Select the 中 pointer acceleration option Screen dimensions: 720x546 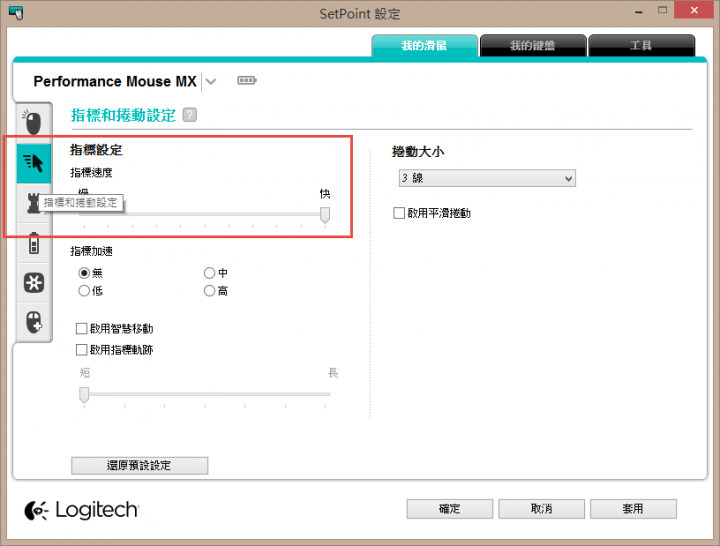click(x=209, y=273)
